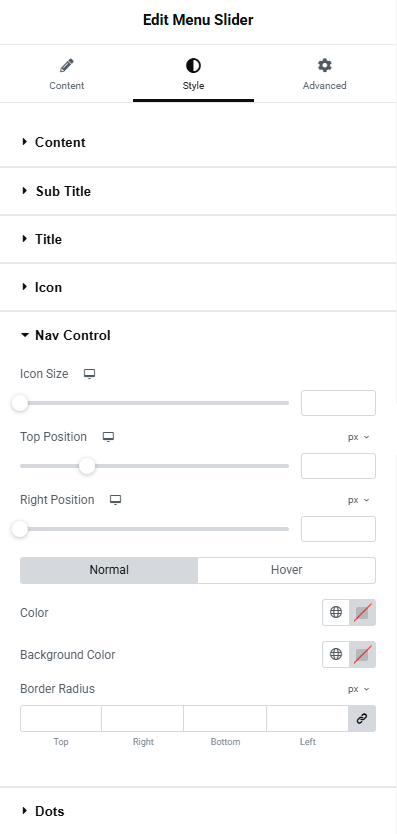Screen dimensions: 397x834
Task: Click the Top Position desktop device icon
Action: (x=108, y=437)
